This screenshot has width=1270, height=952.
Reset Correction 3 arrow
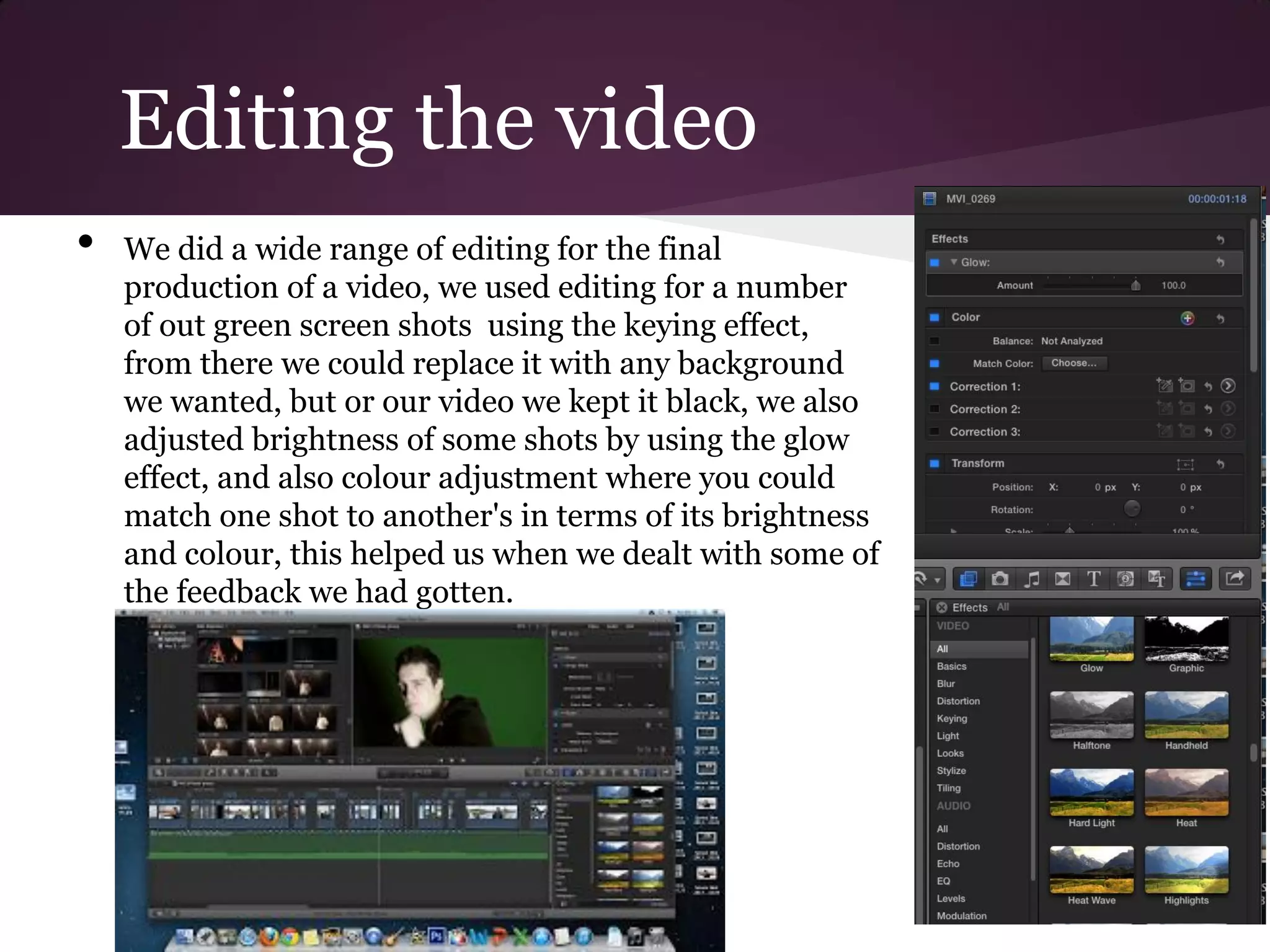click(x=1208, y=431)
